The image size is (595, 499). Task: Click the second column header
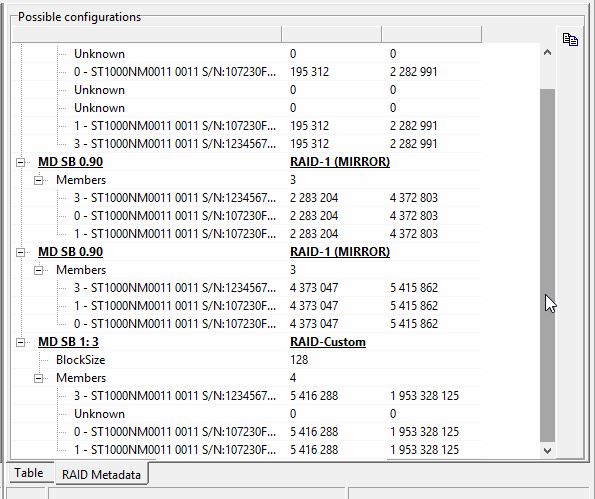[332, 34]
